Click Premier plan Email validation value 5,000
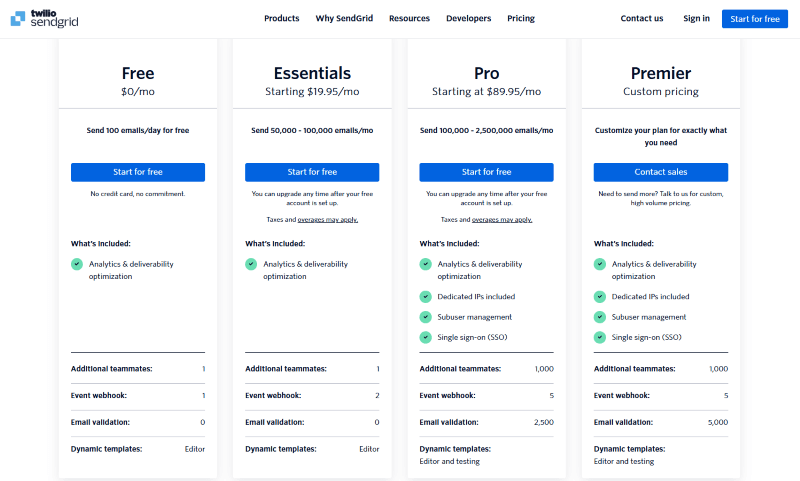 (718, 422)
